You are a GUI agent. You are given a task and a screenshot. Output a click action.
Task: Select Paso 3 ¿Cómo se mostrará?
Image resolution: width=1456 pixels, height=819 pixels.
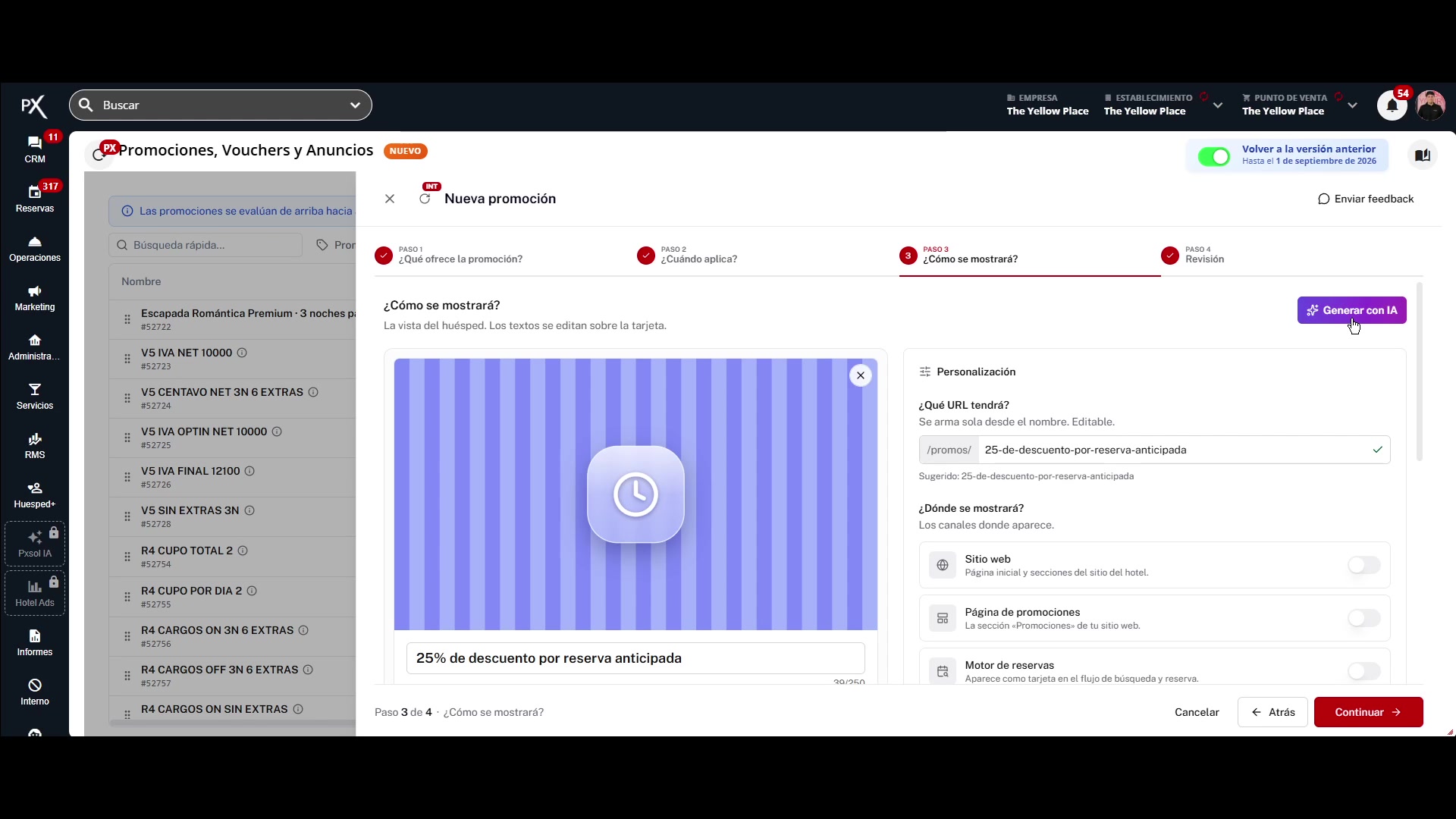point(959,255)
